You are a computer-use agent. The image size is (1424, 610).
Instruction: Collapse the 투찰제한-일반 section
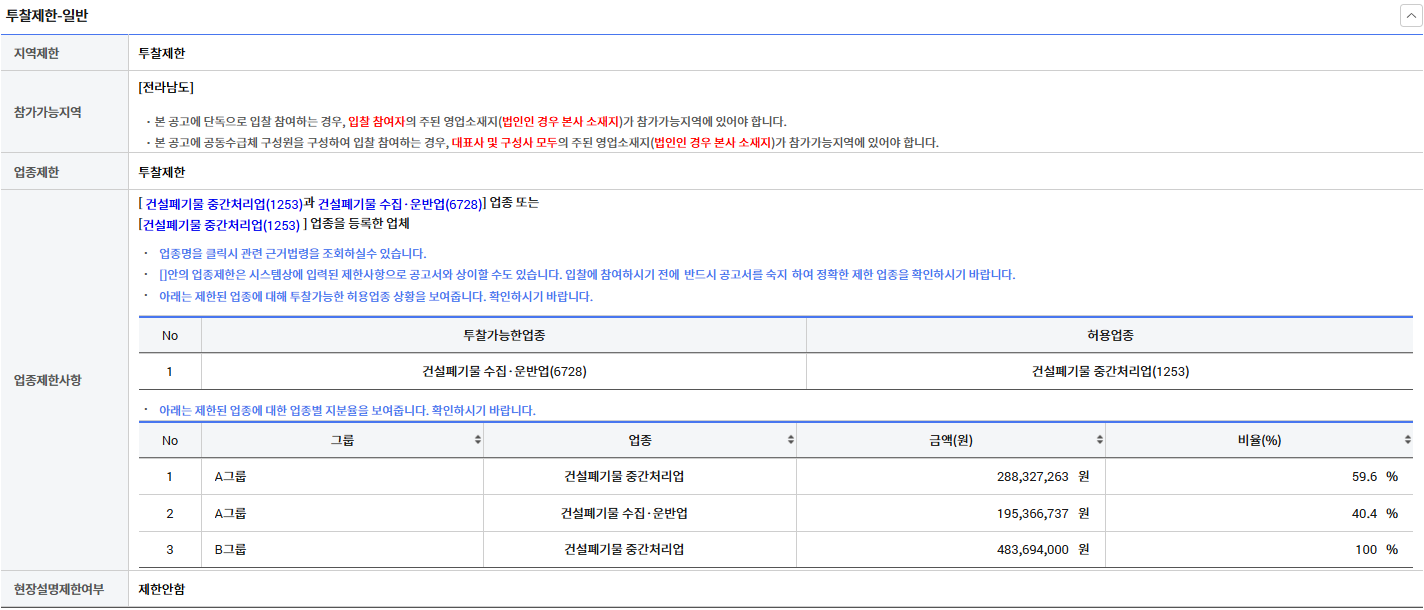(x=1410, y=16)
